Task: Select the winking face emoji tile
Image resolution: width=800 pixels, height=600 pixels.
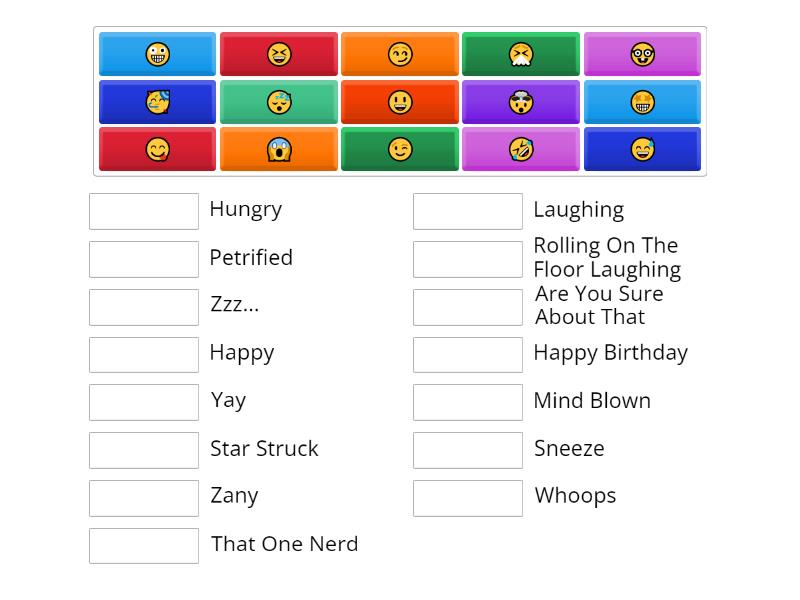Action: tap(400, 148)
